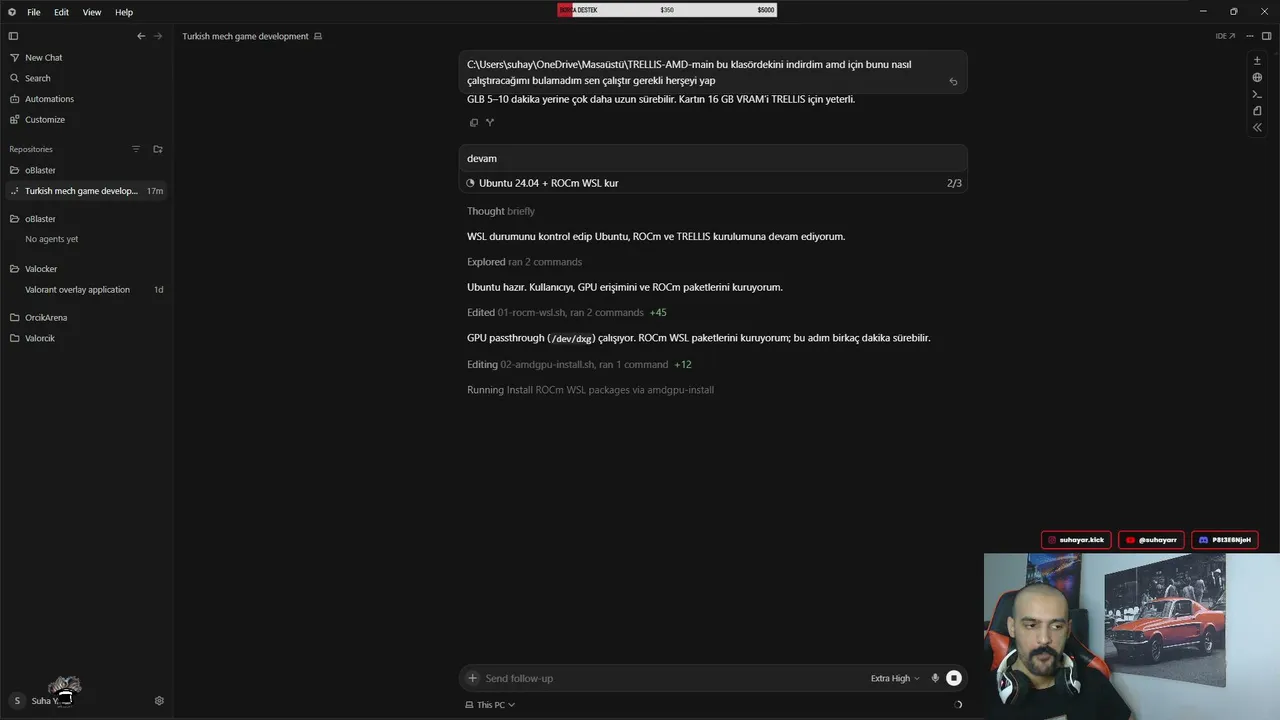1280x720 pixels.
Task: Expand 'Explored ran 2 commands' step
Action: click(524, 262)
